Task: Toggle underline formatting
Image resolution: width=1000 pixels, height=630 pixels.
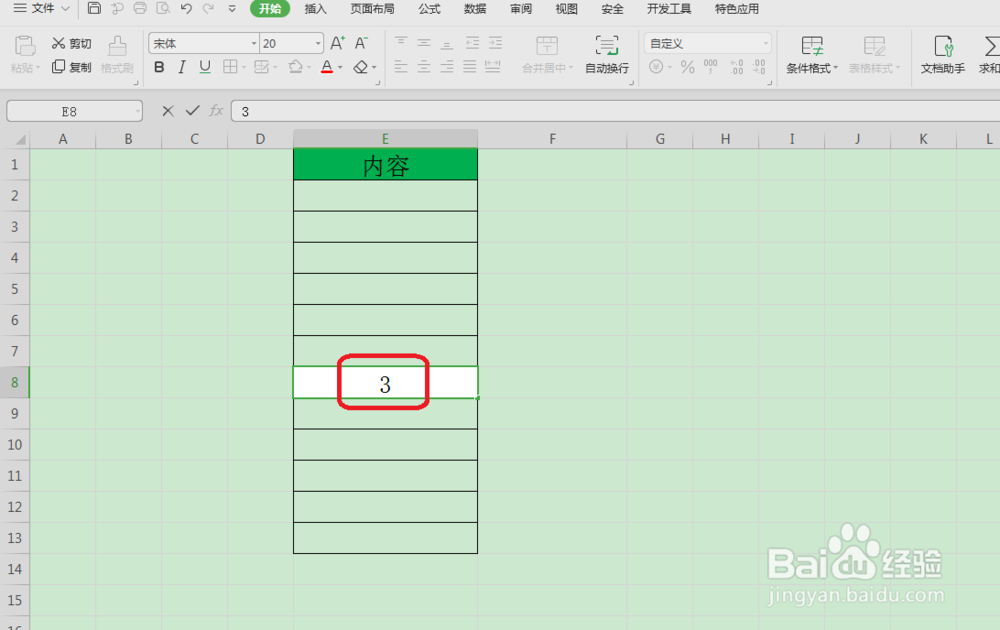Action: pos(205,67)
